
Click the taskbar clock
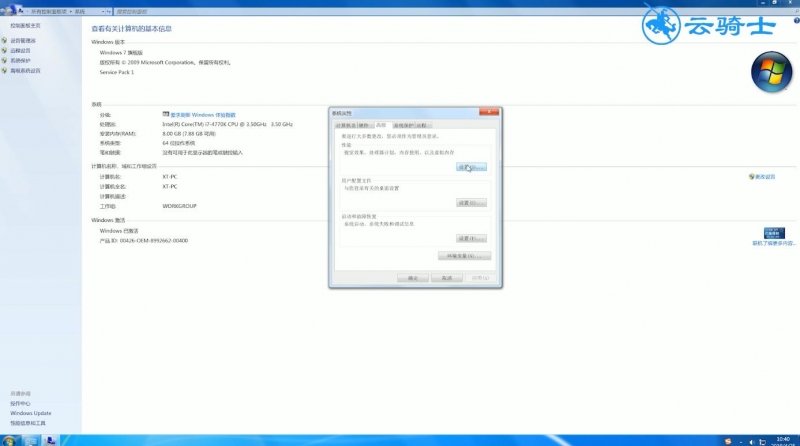tap(783, 441)
